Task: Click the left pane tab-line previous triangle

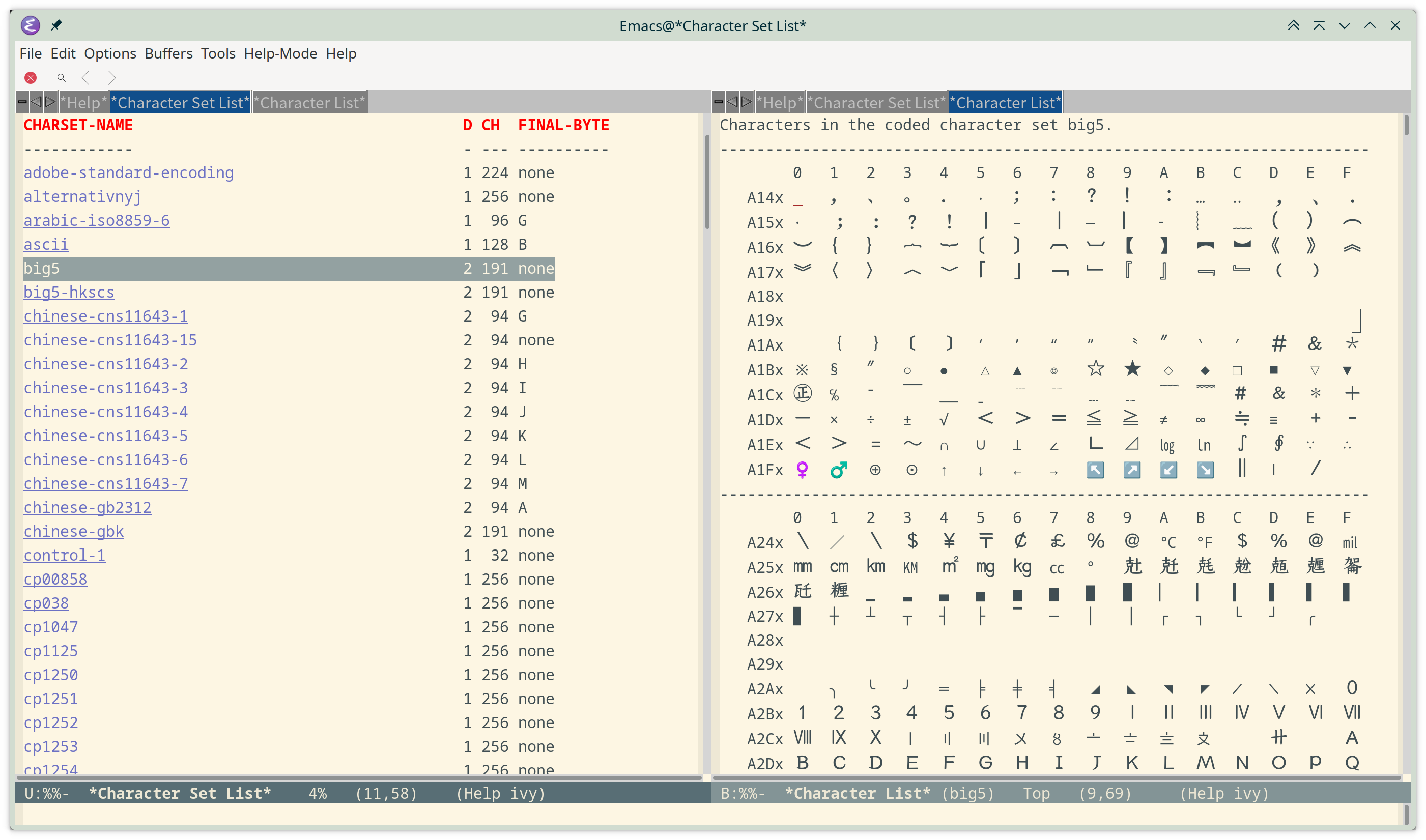Action: click(36, 102)
